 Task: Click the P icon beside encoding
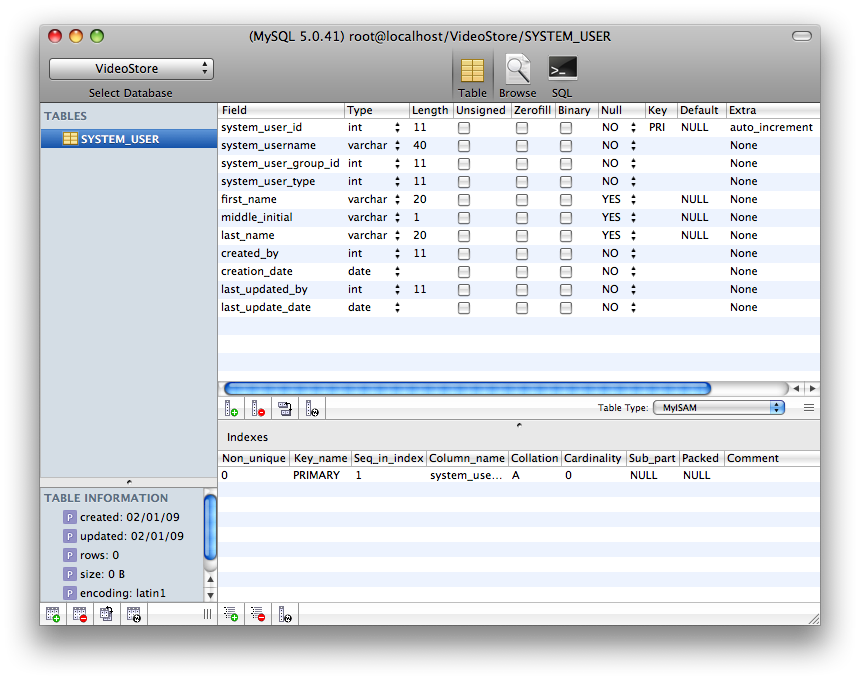(x=70, y=593)
